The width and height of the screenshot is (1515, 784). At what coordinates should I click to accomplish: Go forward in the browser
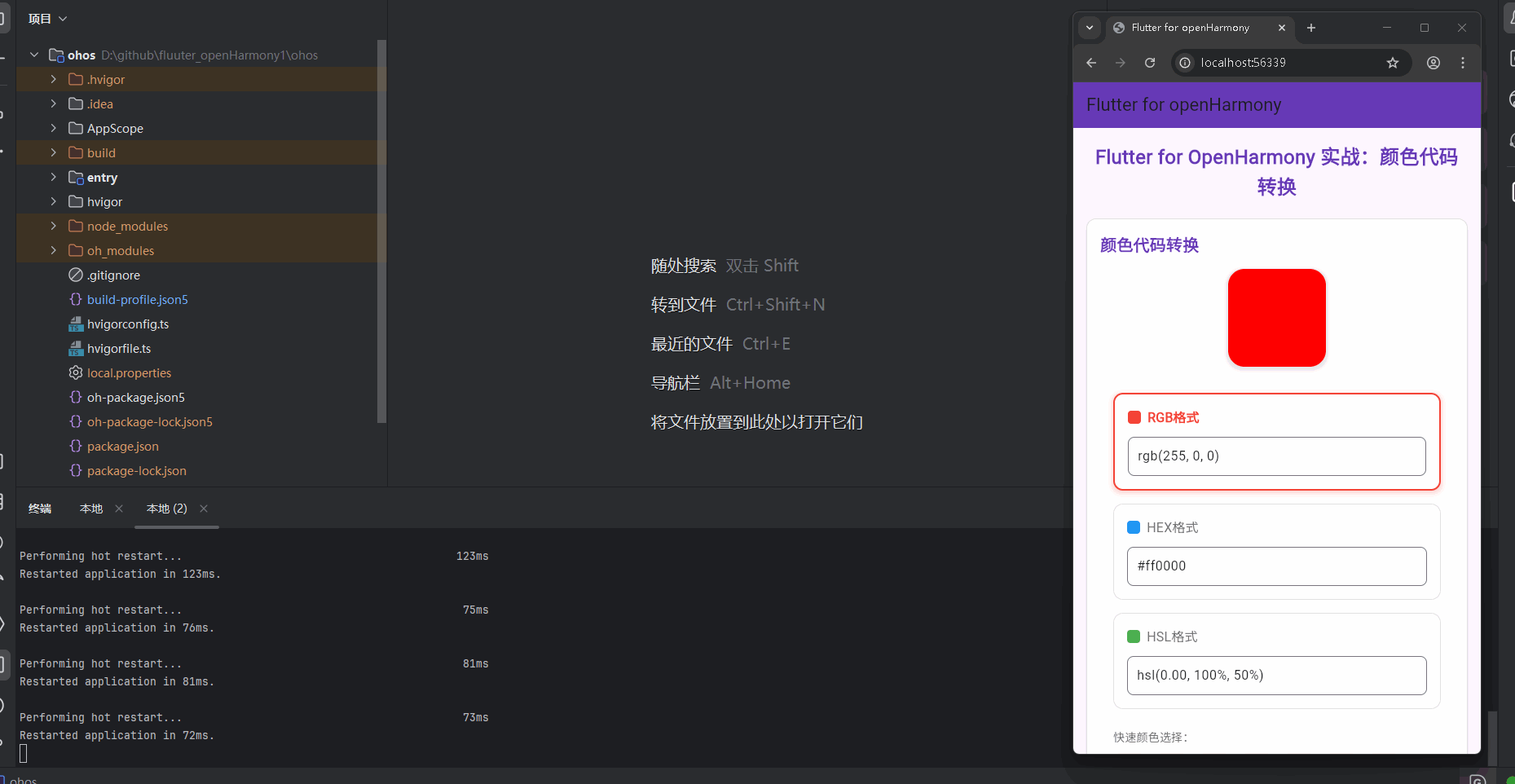click(1121, 63)
